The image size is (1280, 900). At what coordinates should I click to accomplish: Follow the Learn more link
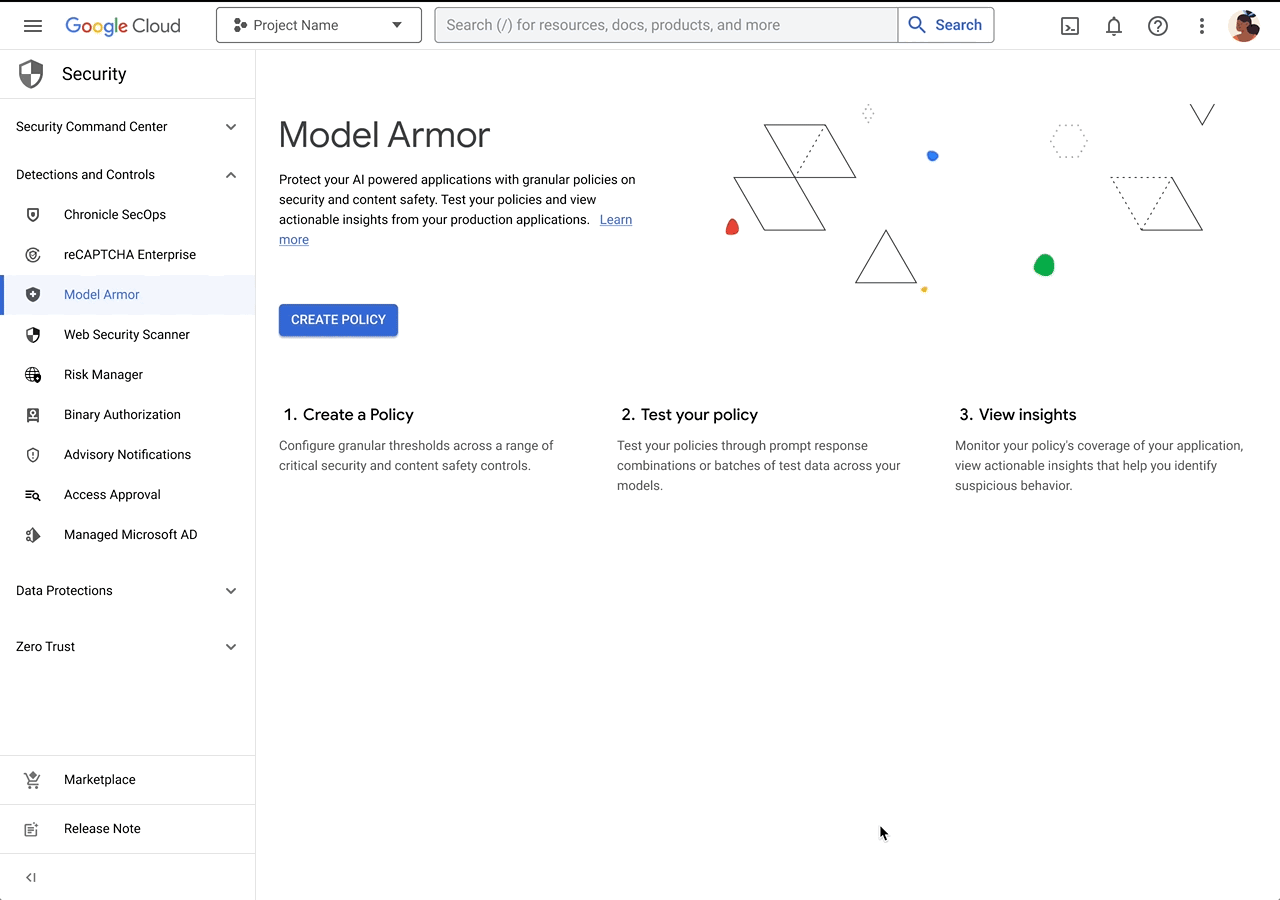[x=616, y=220]
